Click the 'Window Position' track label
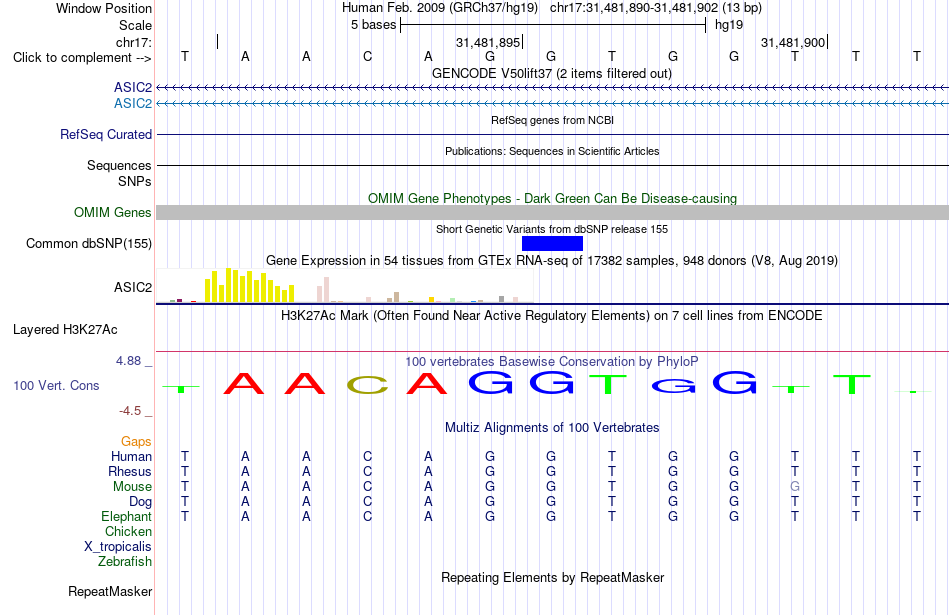The width and height of the screenshot is (950, 615). click(x=104, y=8)
